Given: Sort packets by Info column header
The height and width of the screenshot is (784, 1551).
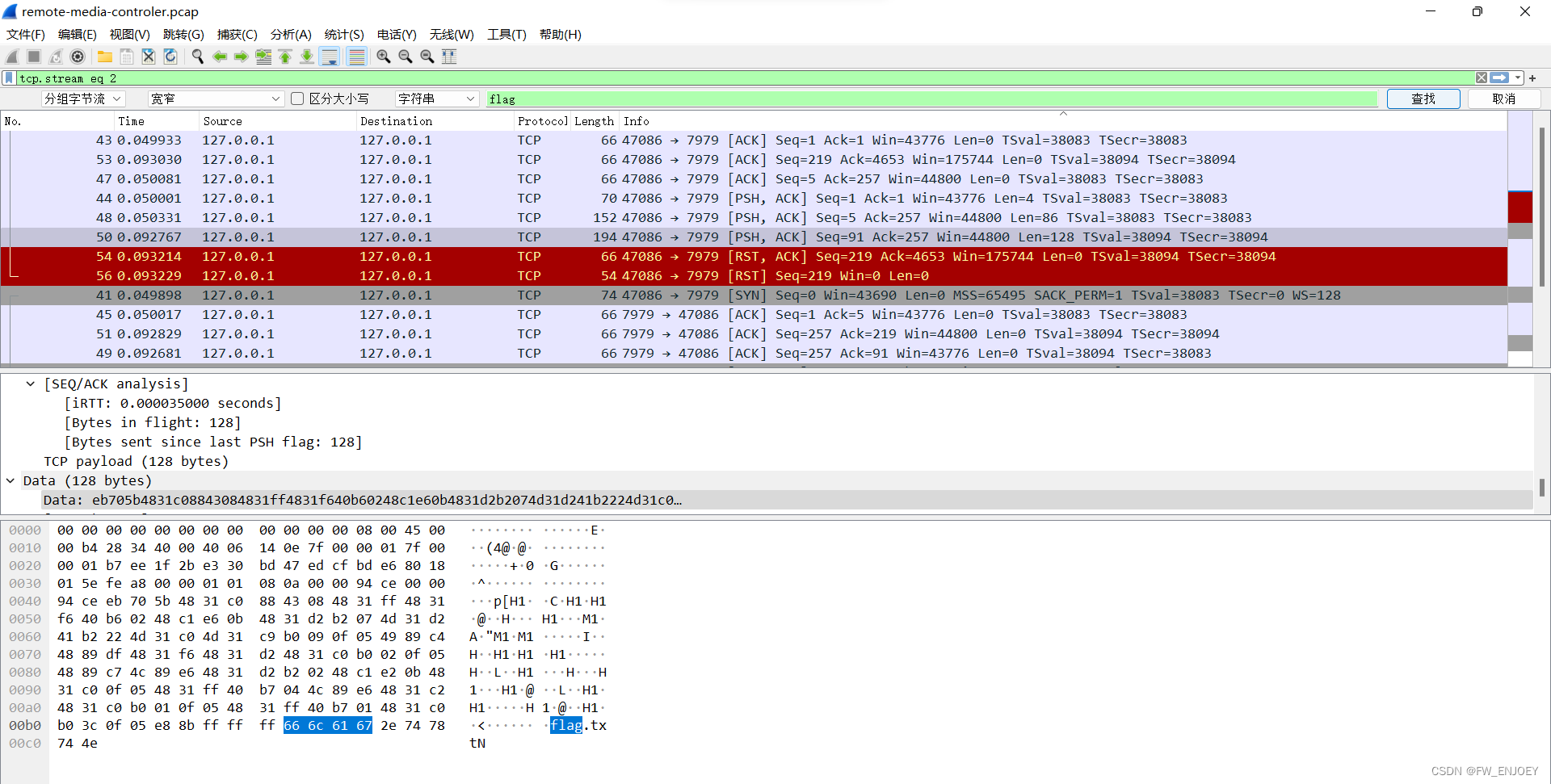Looking at the screenshot, I should [1062, 121].
